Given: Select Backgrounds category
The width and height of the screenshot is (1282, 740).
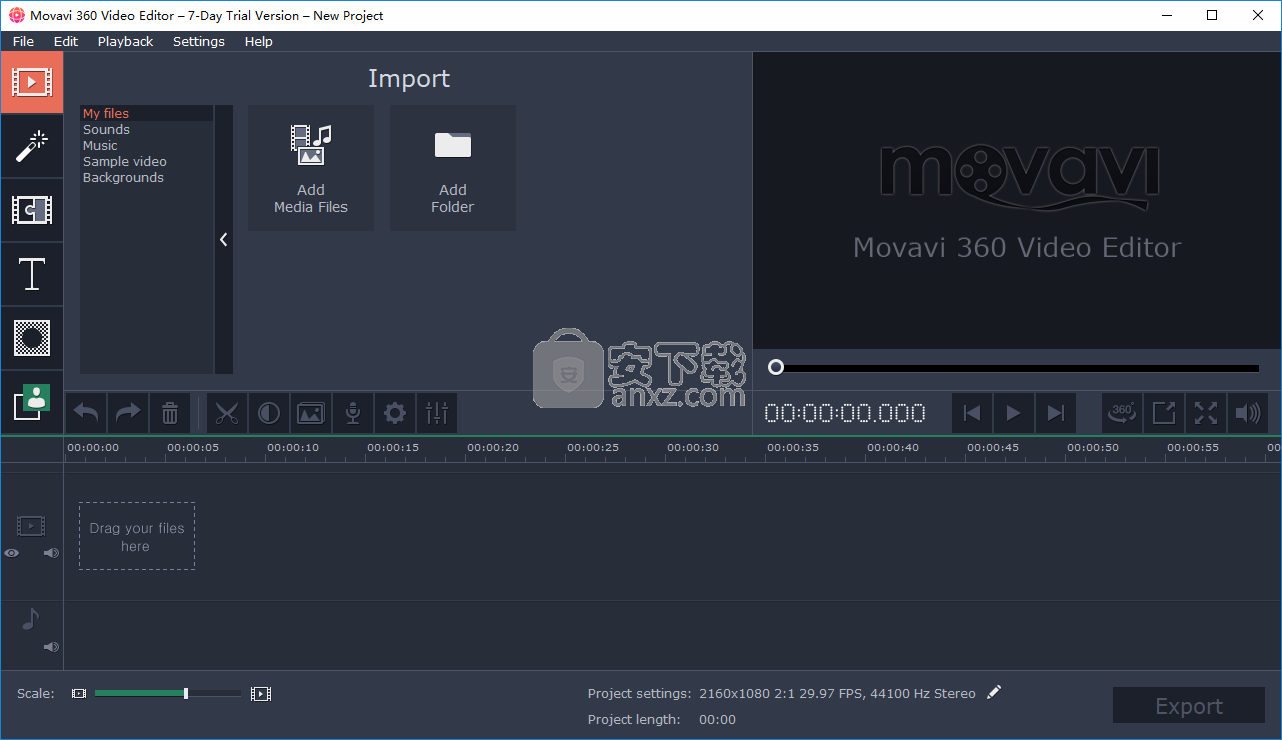Looking at the screenshot, I should (x=147, y=178).
